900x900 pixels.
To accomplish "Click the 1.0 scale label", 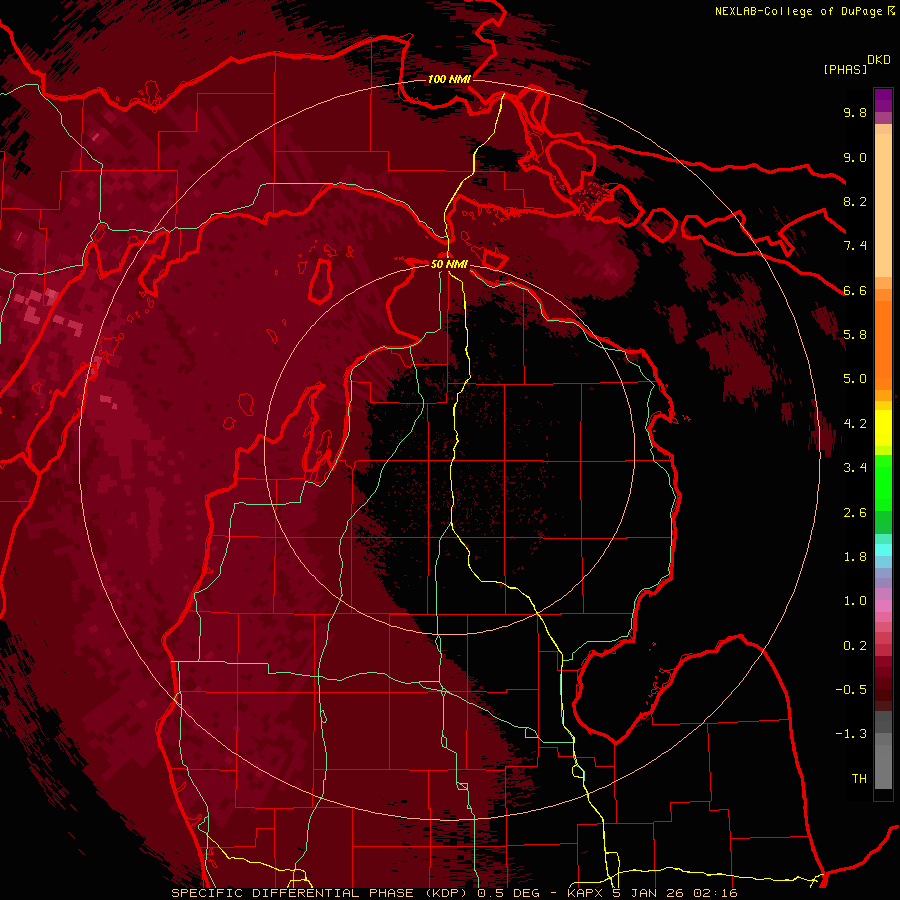I will click(x=855, y=601).
